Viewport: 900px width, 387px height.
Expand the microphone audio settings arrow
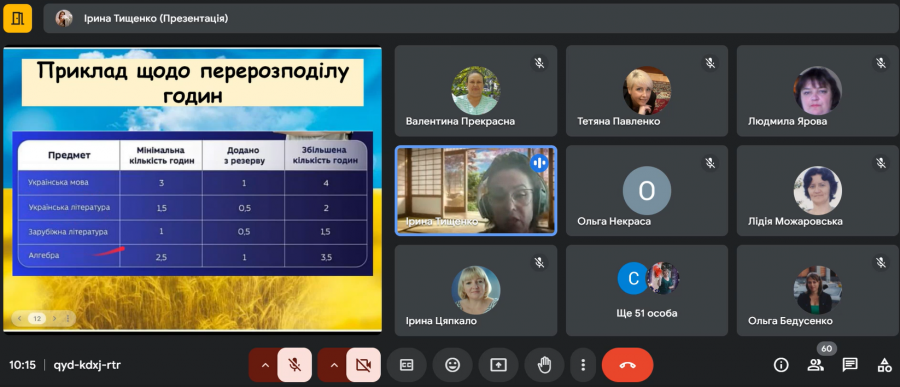pyautogui.click(x=265, y=365)
